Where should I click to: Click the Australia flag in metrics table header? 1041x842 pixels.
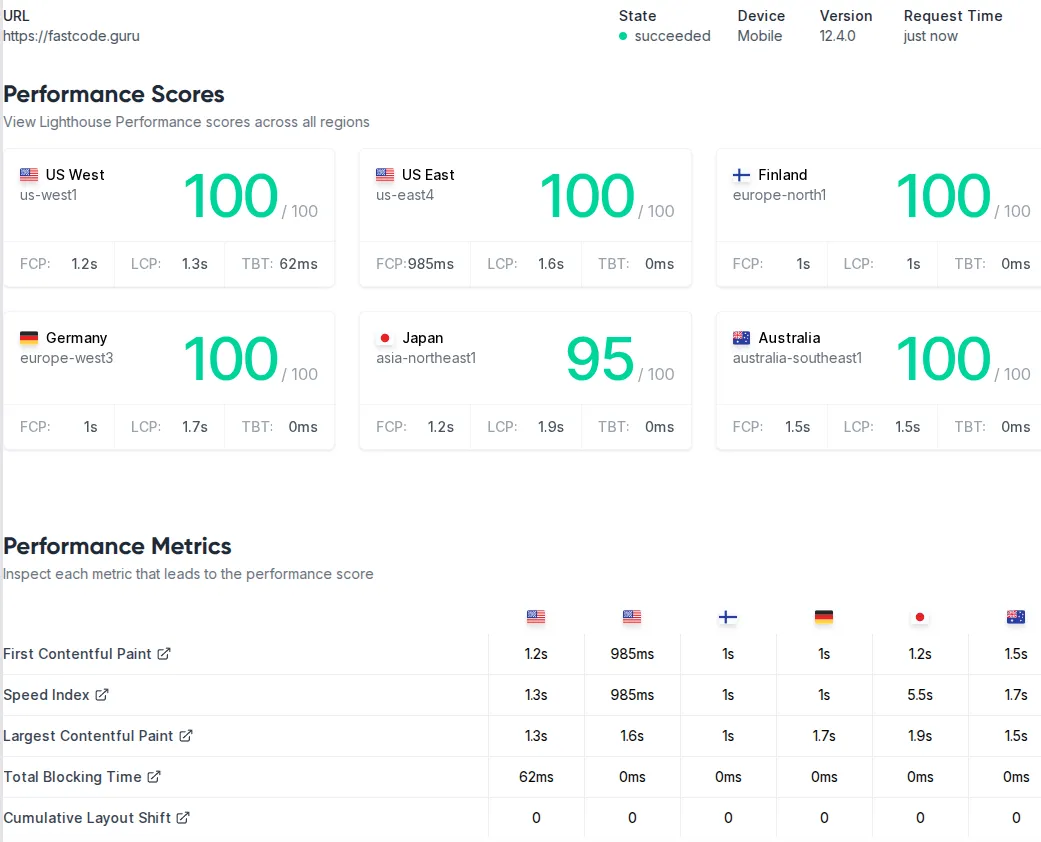click(1016, 617)
